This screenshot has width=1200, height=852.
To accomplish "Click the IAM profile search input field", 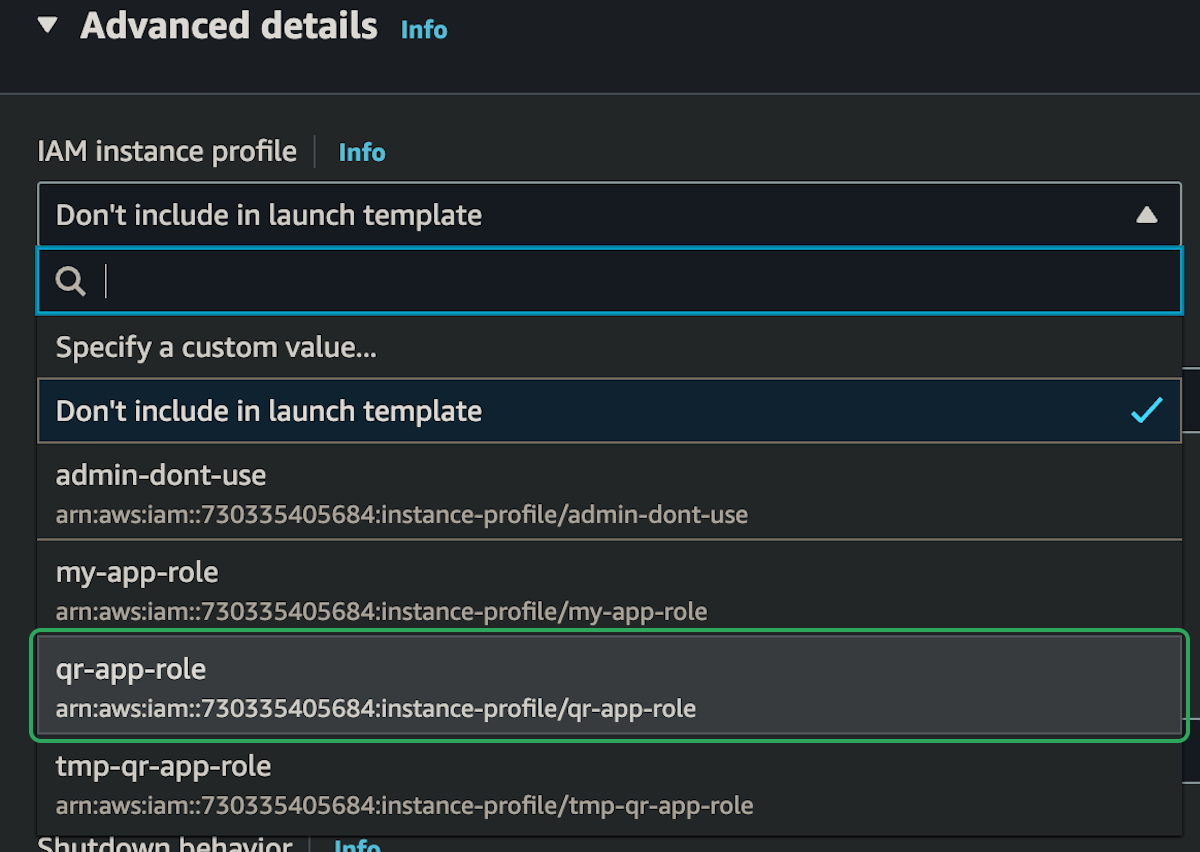I will coord(610,281).
